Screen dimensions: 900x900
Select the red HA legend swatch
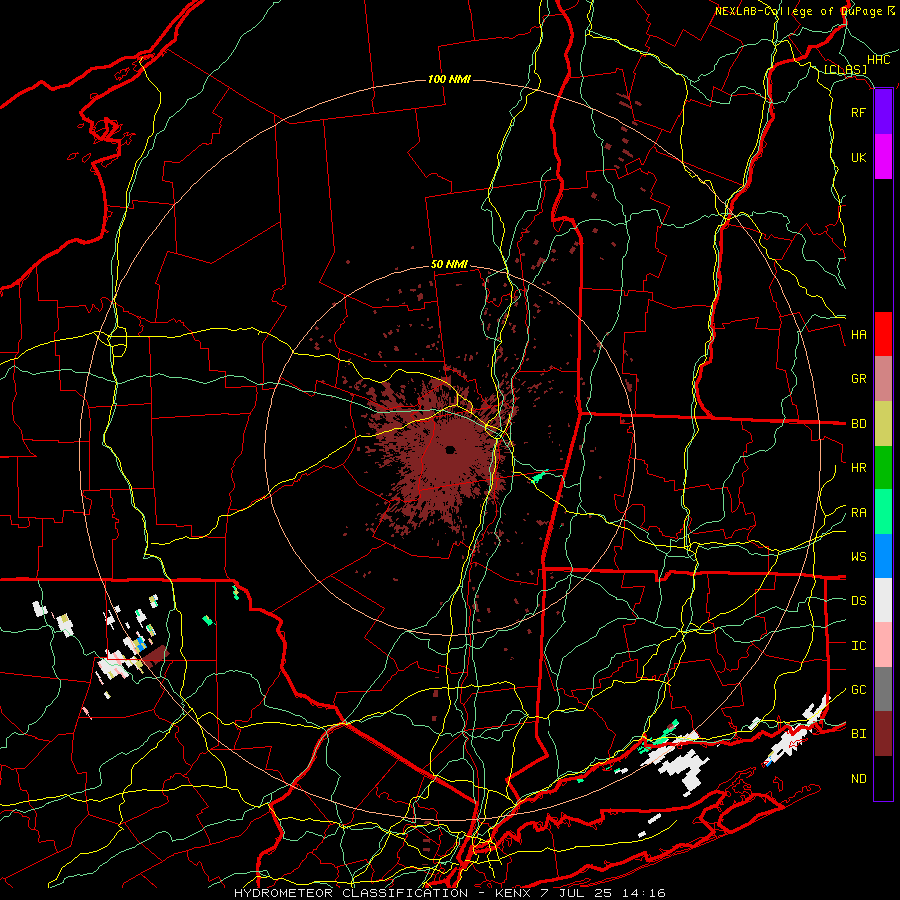click(883, 334)
